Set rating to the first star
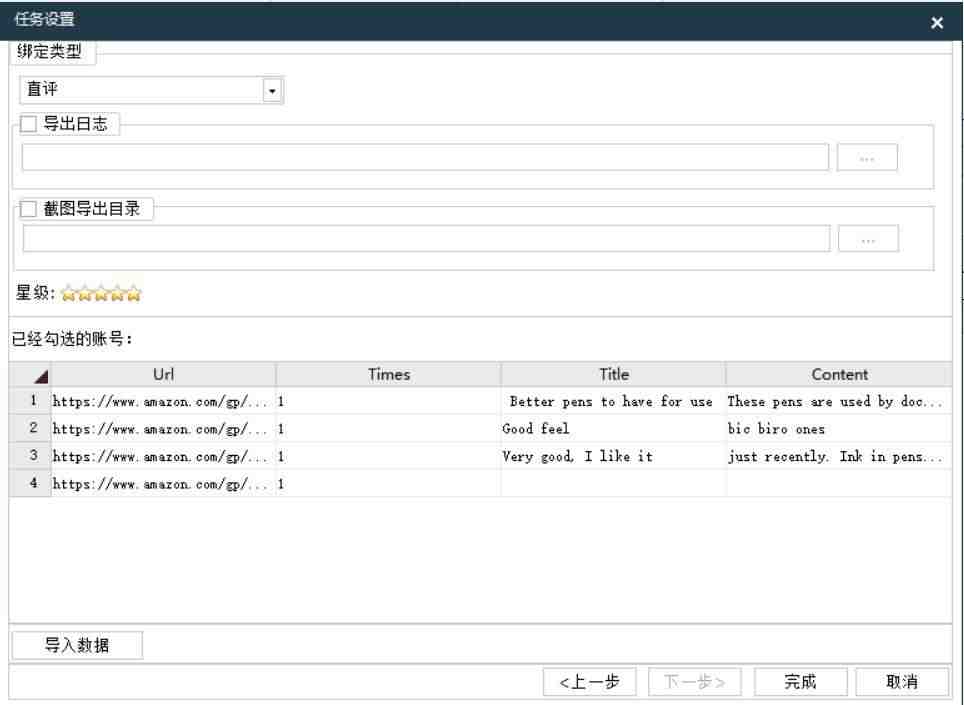 [x=68, y=294]
